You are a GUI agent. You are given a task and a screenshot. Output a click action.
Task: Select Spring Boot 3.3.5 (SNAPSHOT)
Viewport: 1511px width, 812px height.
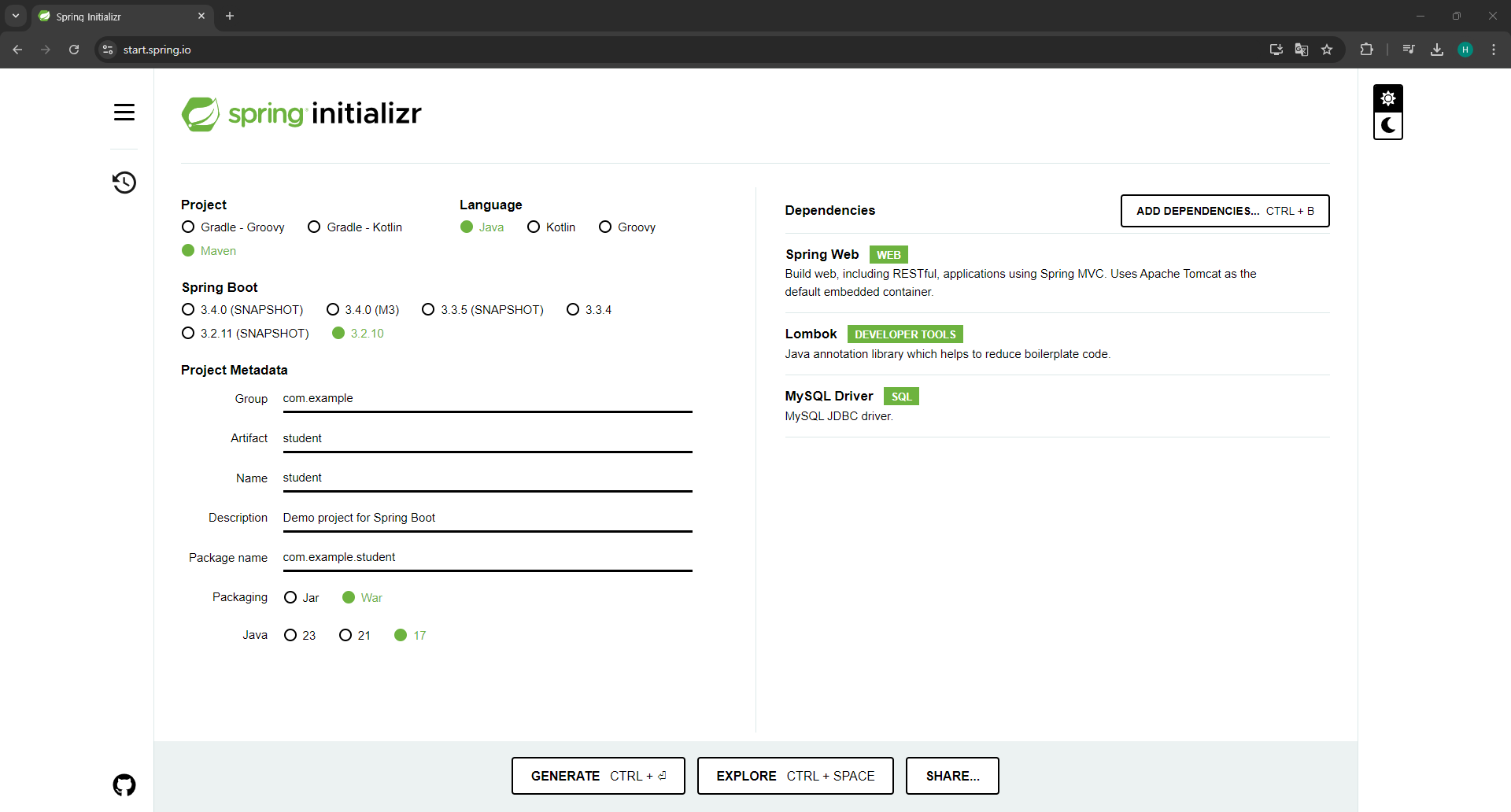coord(482,310)
